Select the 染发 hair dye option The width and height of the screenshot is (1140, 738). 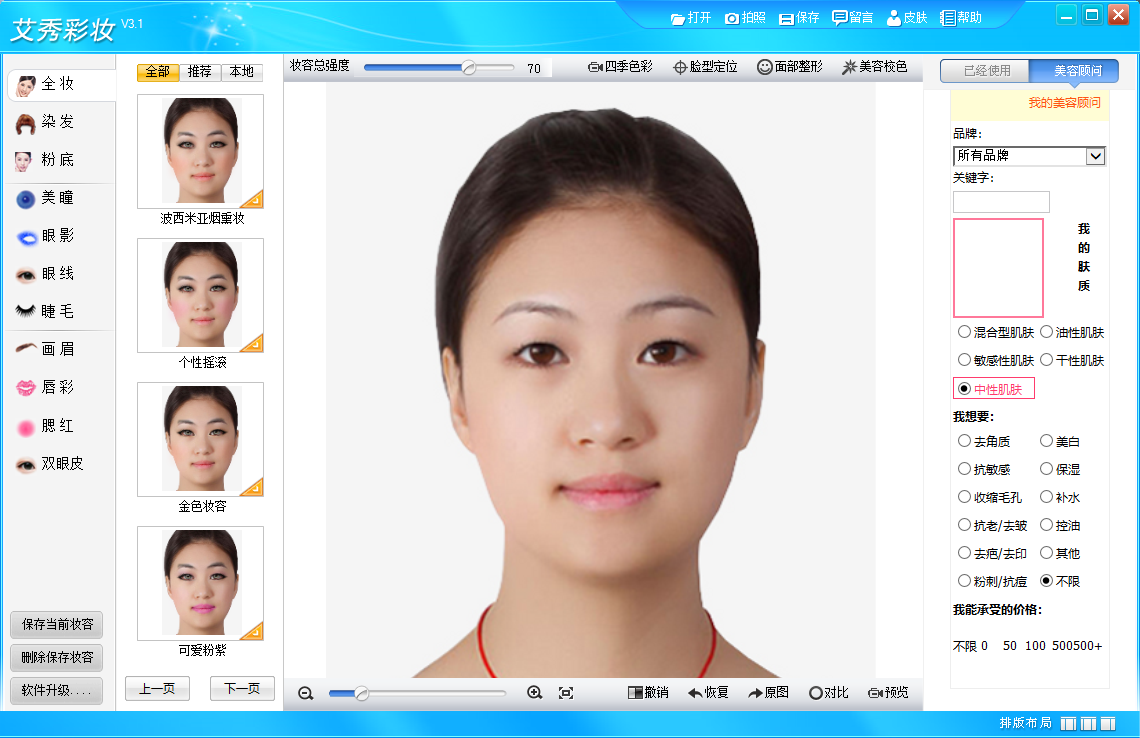45,122
